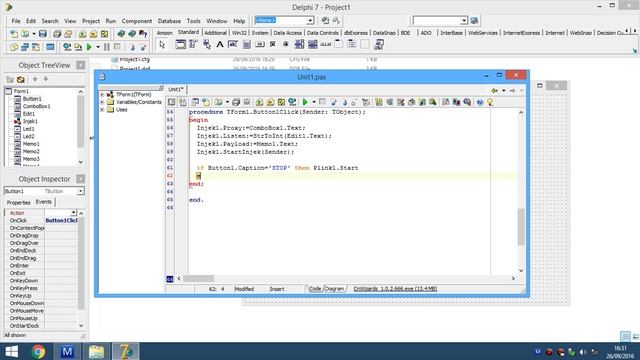The width and height of the screenshot is (640, 360).
Task: Switch to the Data Access palette tab
Action: (287, 33)
